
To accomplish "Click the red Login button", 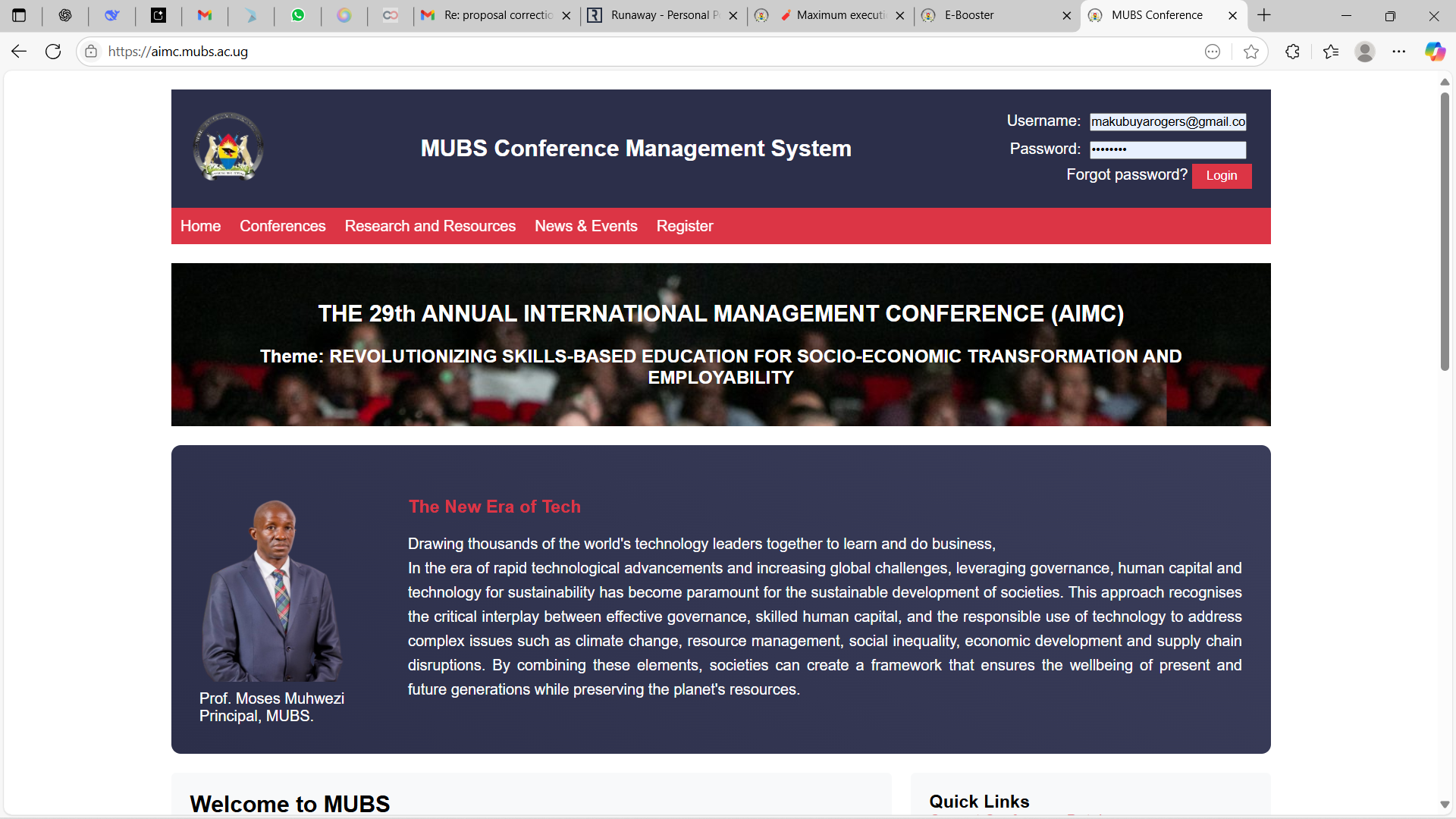I will point(1222,175).
